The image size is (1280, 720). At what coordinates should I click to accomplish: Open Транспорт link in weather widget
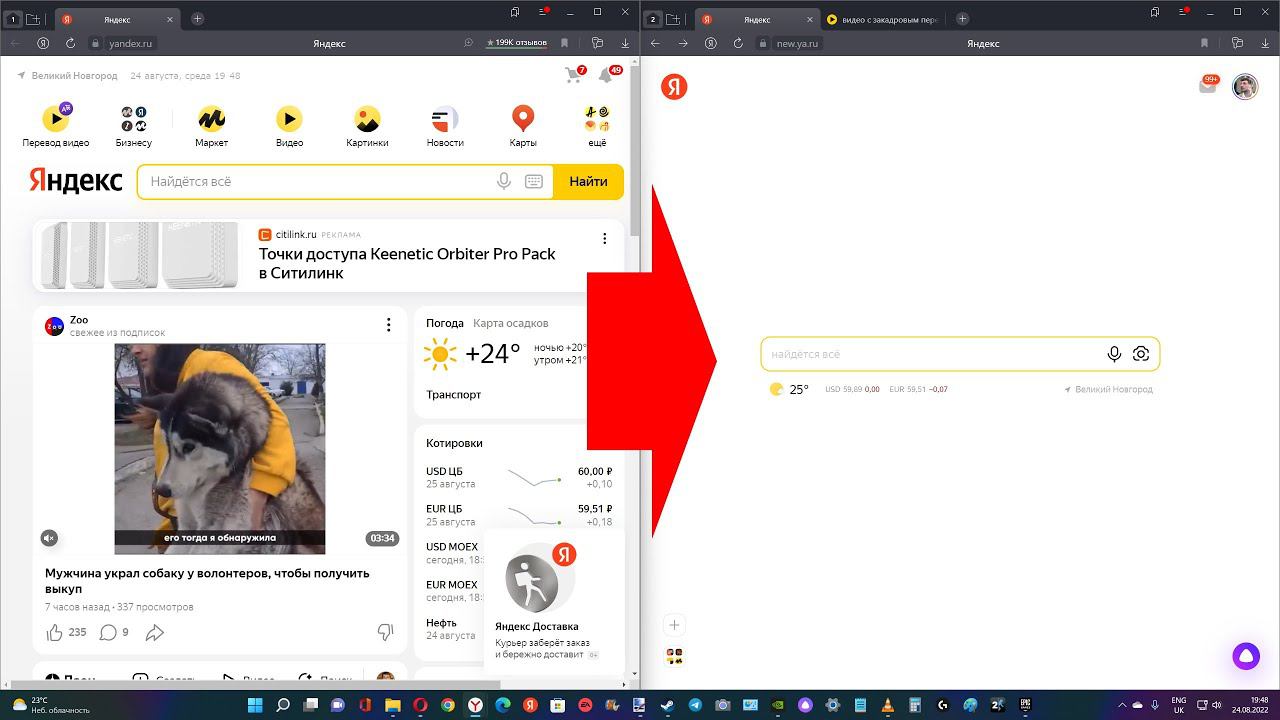453,394
